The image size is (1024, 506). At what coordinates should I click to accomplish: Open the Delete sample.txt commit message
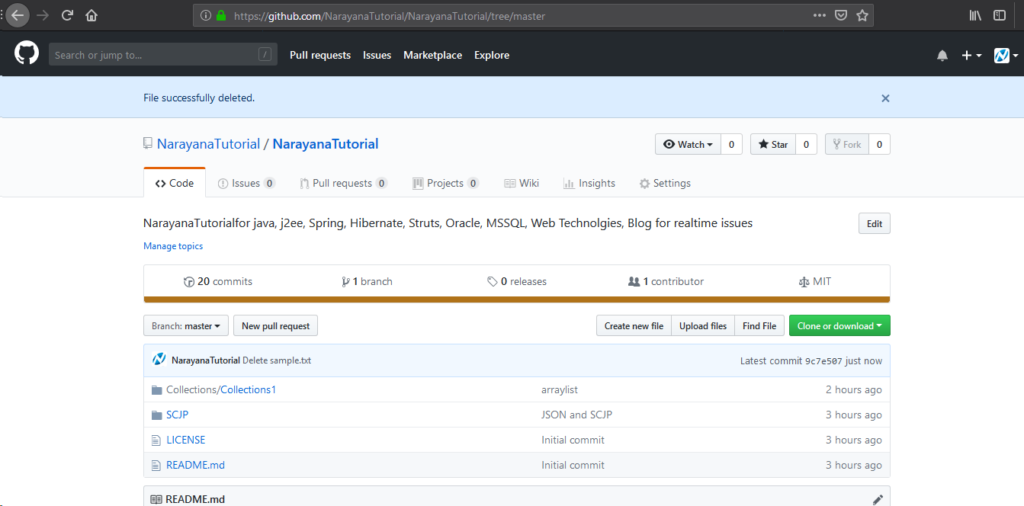(x=276, y=360)
